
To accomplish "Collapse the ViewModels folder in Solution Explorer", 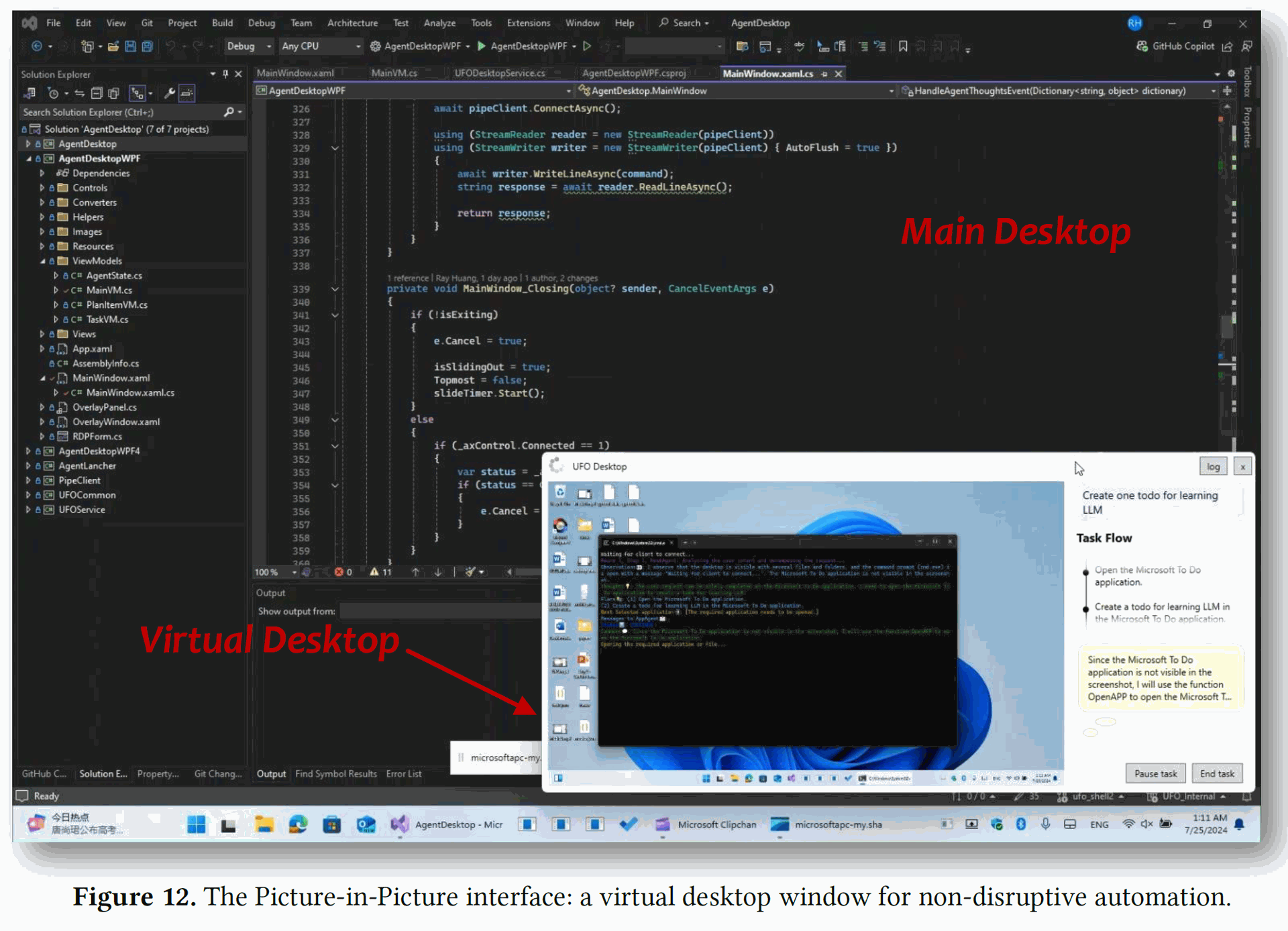I will 42,261.
